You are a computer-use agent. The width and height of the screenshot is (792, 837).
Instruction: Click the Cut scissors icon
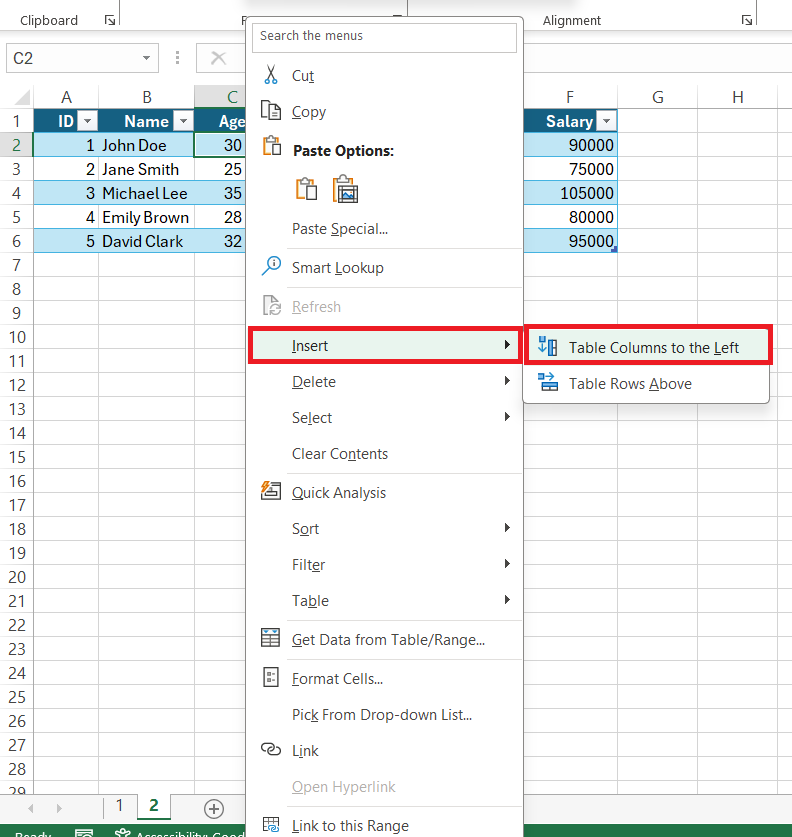tap(271, 76)
